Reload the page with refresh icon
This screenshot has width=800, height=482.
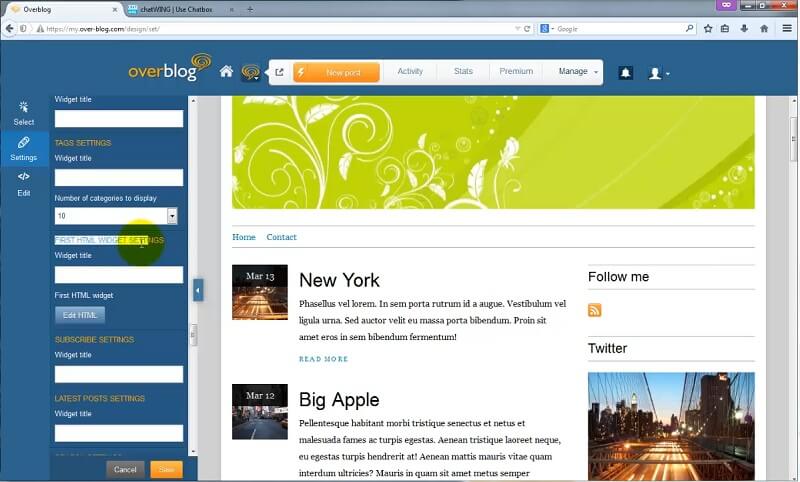pos(527,29)
